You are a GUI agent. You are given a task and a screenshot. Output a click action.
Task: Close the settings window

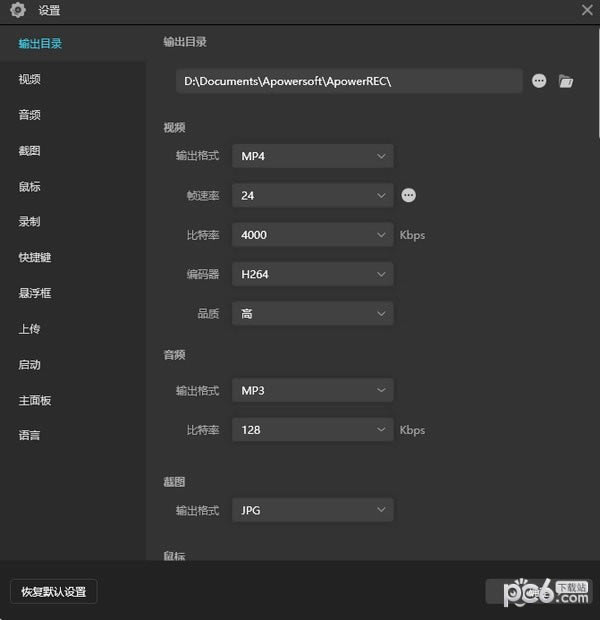point(587,10)
